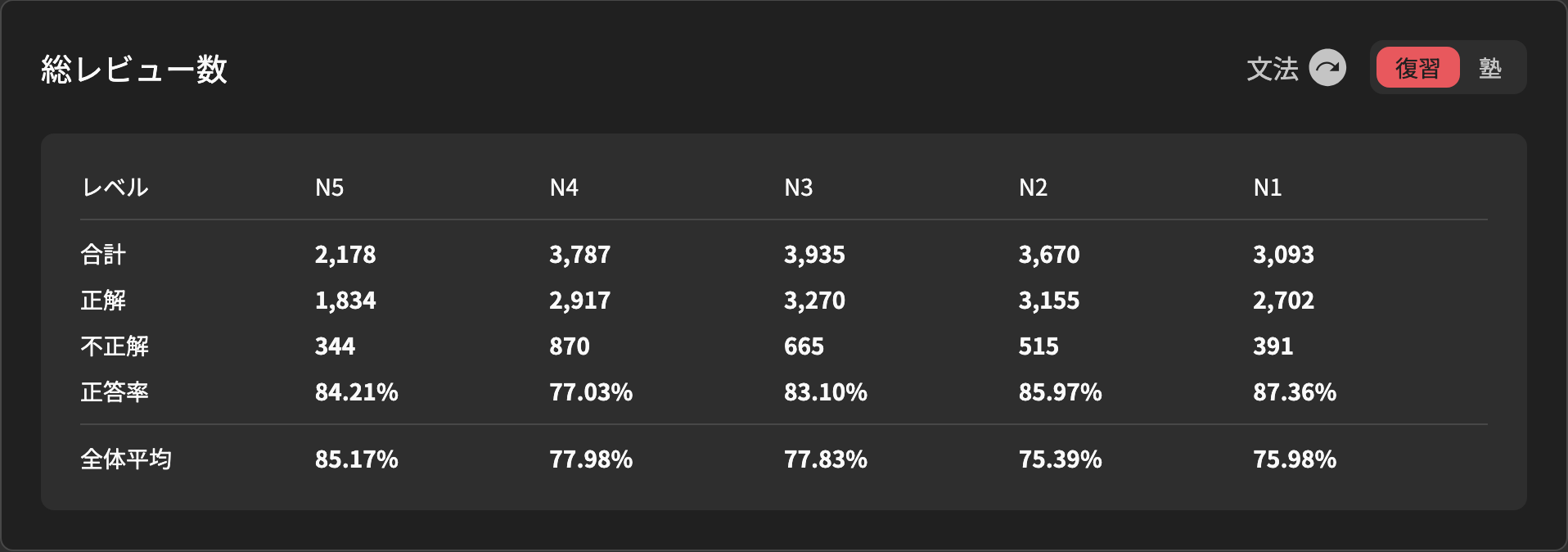Click the N2 column header
Viewport: 1568px width, 552px height.
1033,188
